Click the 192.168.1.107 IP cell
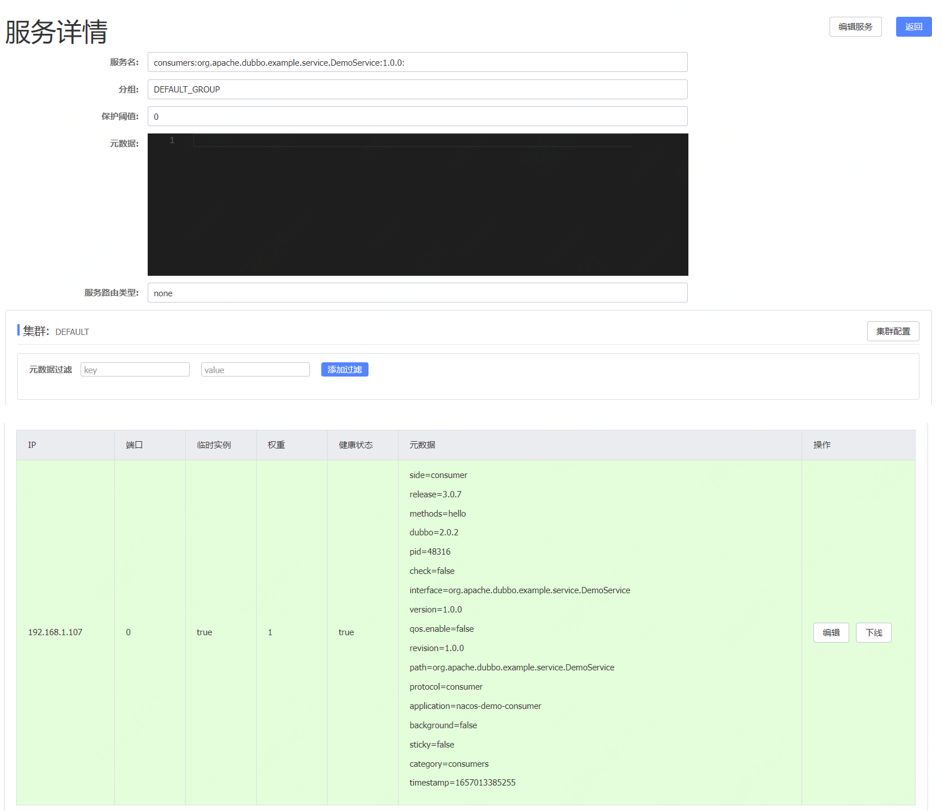 point(55,633)
